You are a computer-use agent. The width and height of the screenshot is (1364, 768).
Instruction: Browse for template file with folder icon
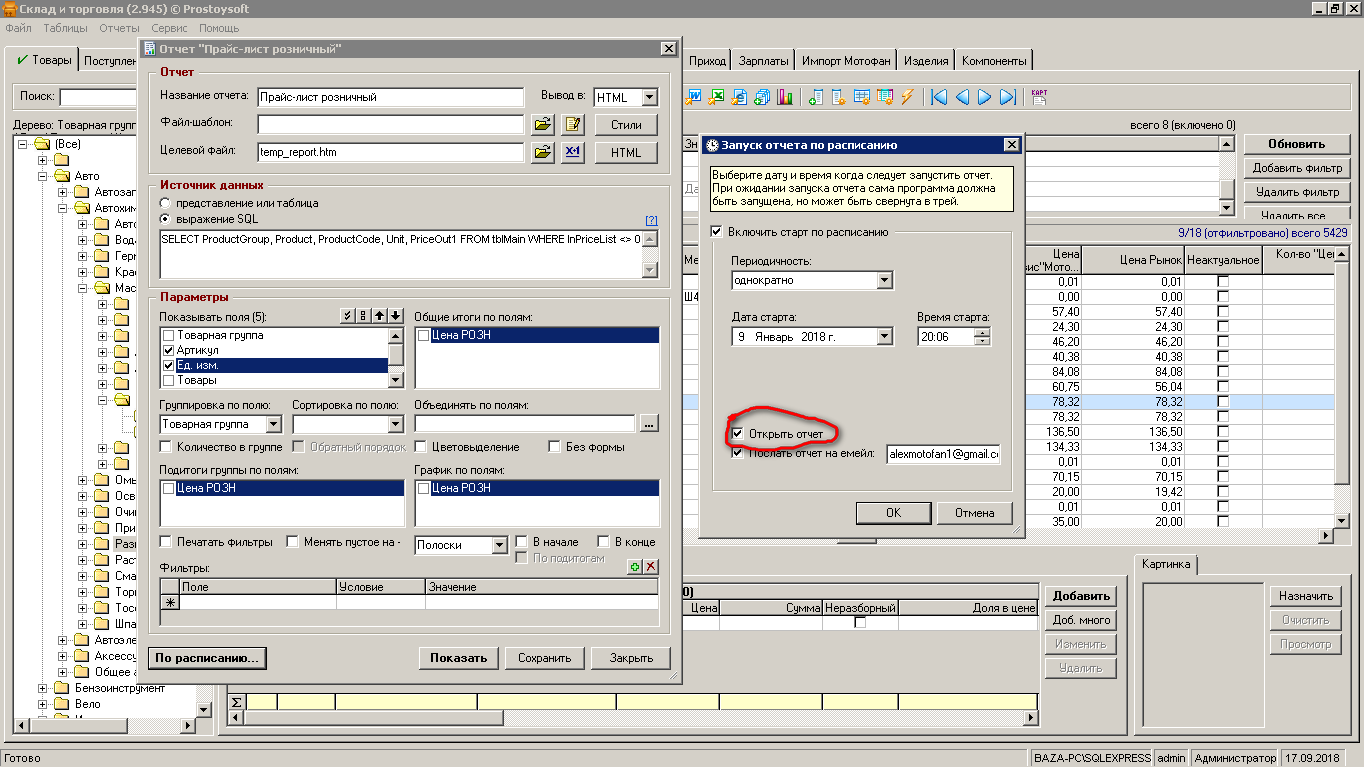(x=542, y=125)
